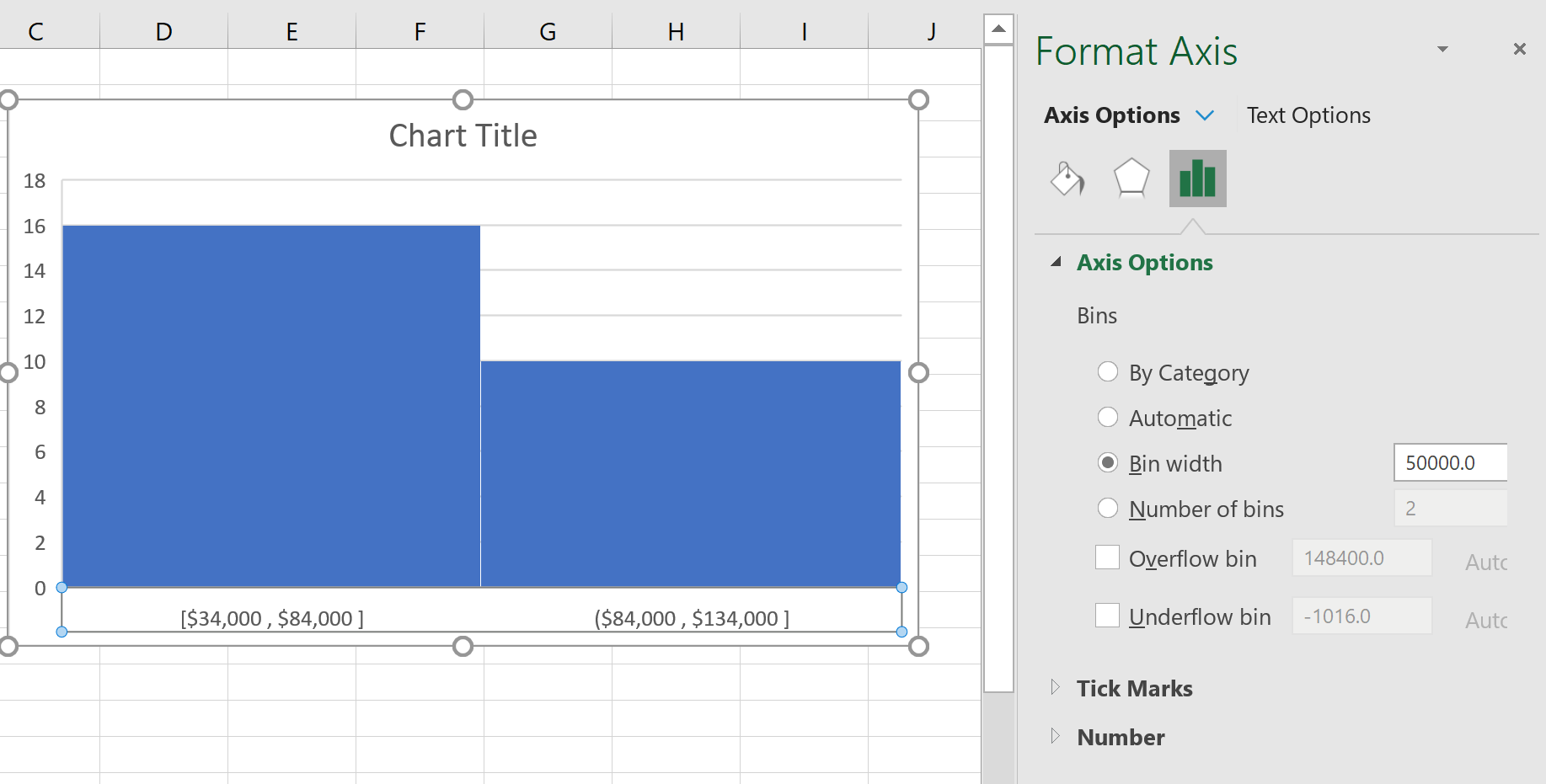This screenshot has height=784, width=1546.
Task: Collapse the Axis Options section
Action: point(1057,262)
